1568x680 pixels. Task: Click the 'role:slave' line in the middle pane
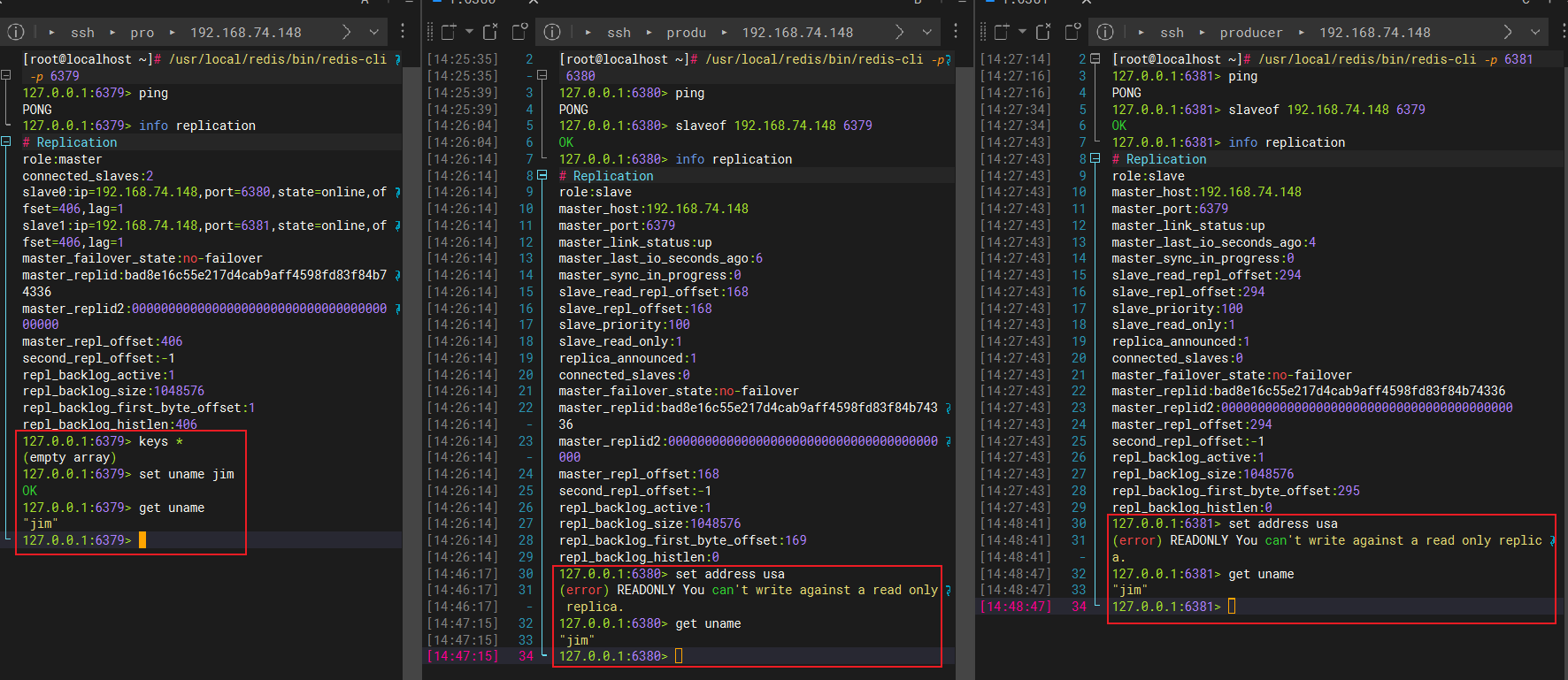click(596, 192)
